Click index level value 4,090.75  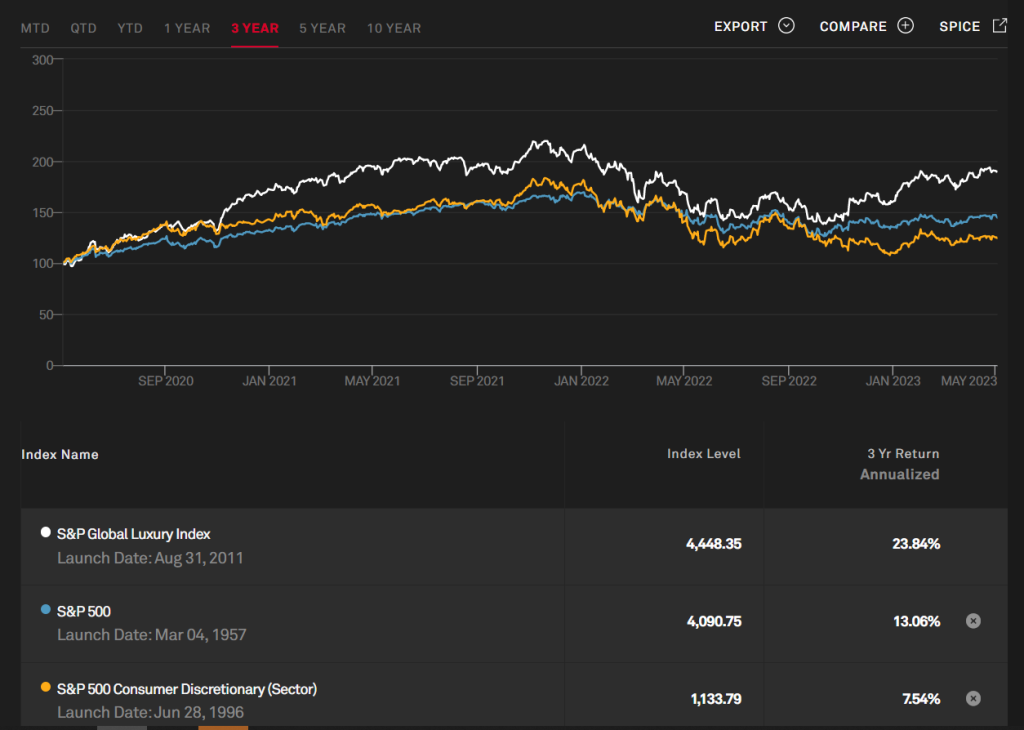(714, 622)
